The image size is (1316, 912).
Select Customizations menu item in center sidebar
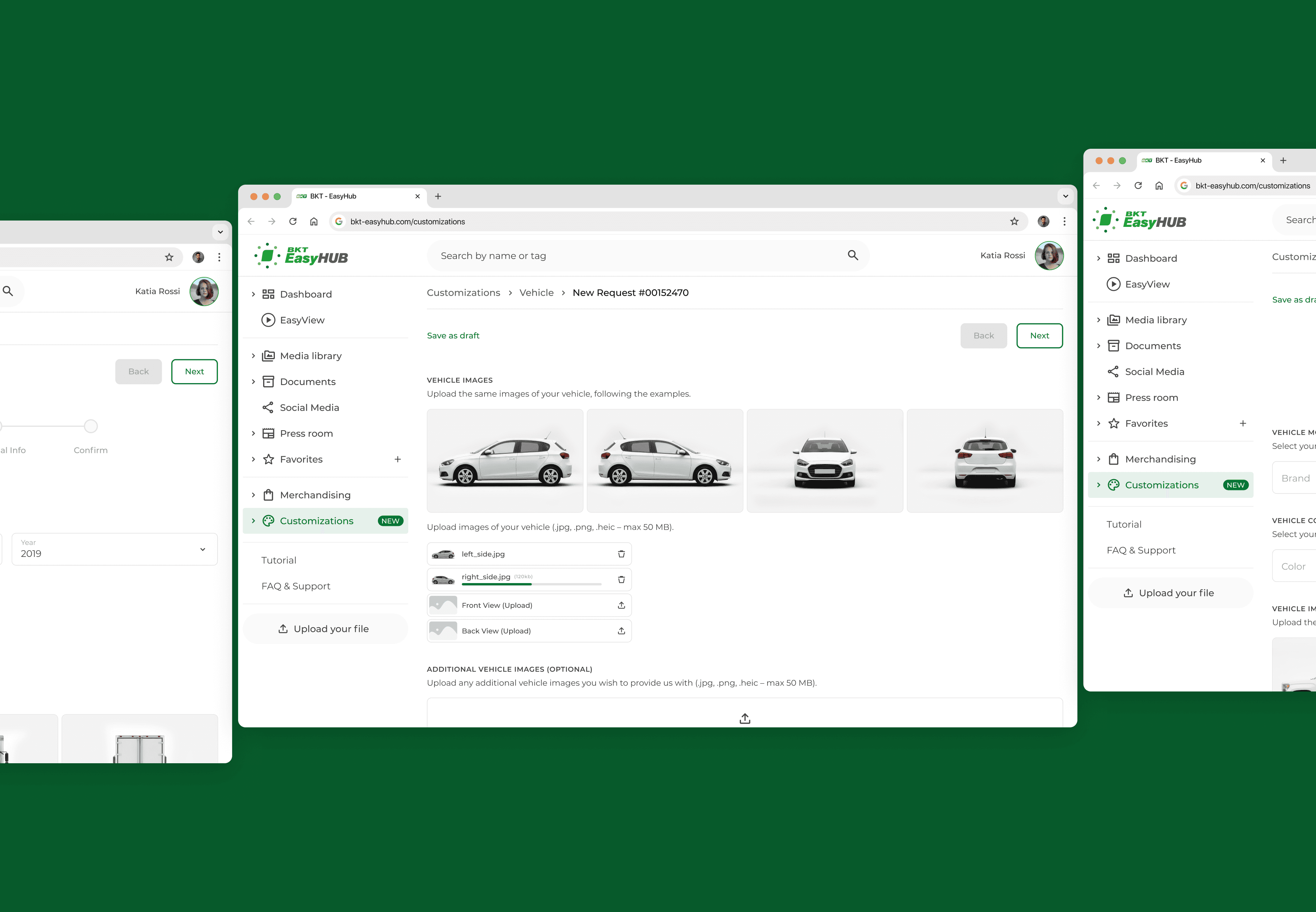pos(317,521)
